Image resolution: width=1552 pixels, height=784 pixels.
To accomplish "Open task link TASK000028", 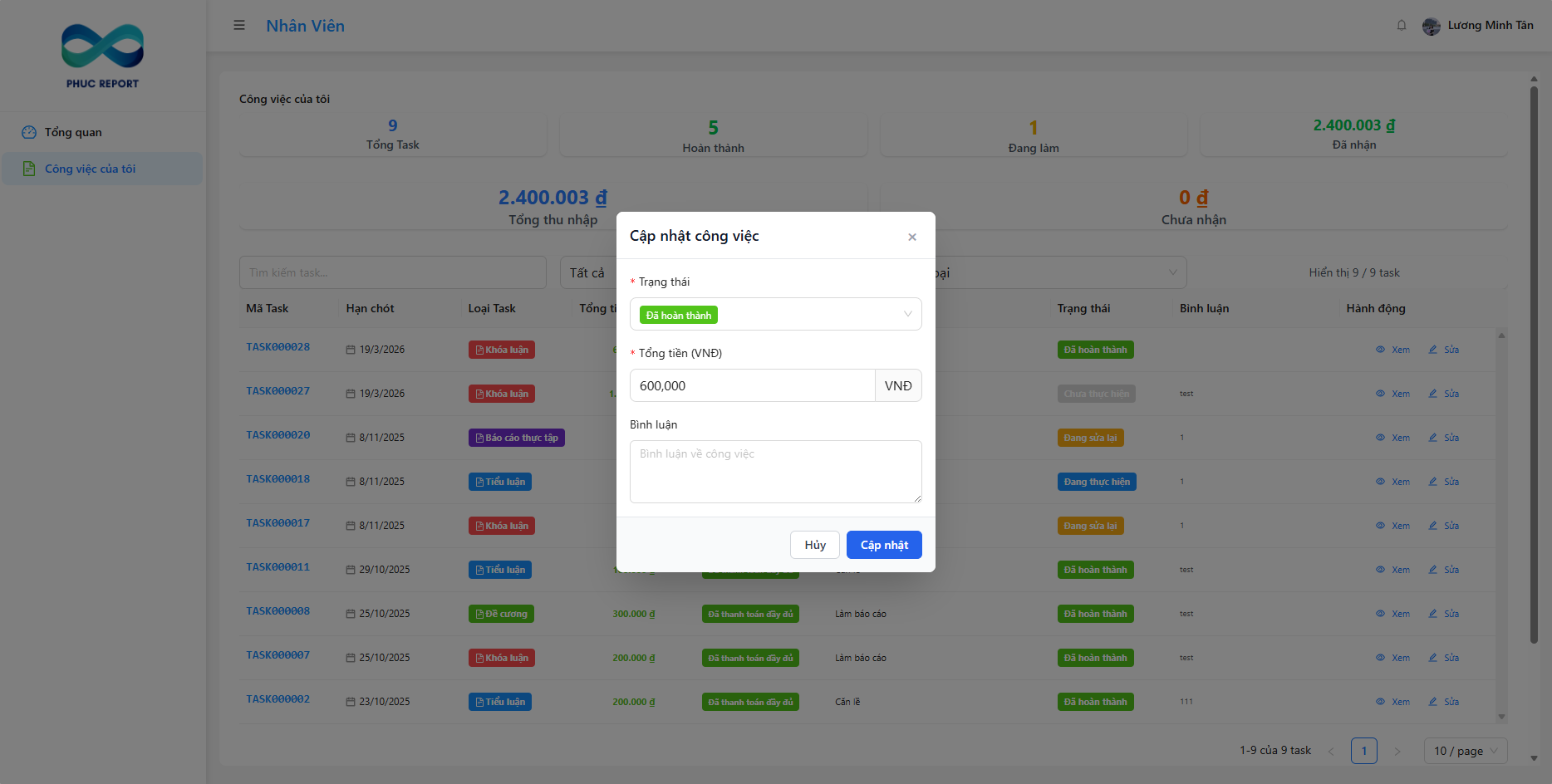I will (277, 347).
